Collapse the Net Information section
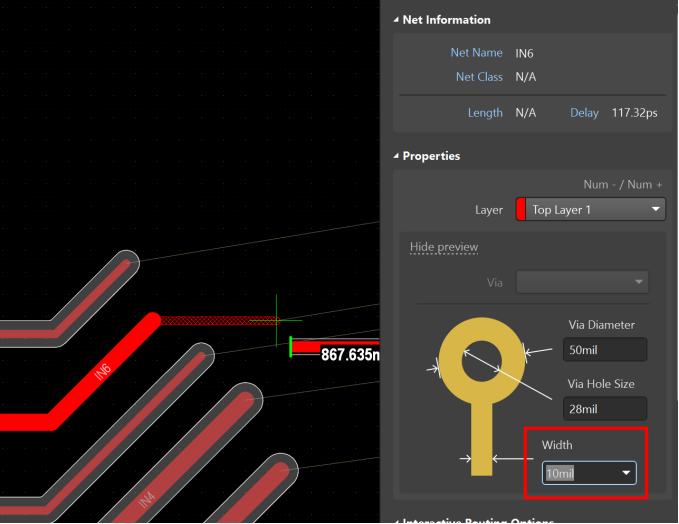Viewport: 679px width, 524px height. [x=396, y=20]
